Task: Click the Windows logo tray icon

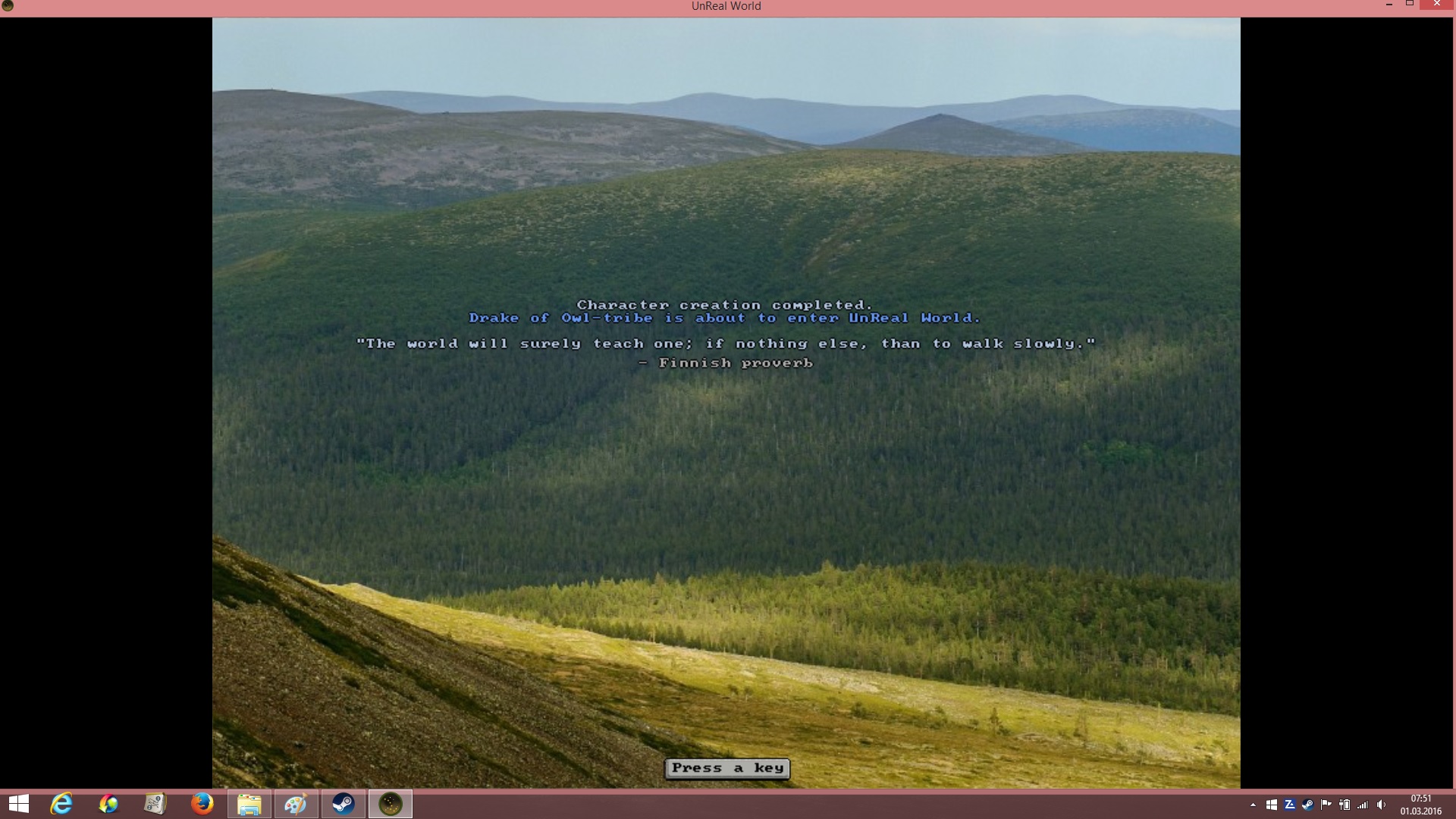Action: (1272, 805)
